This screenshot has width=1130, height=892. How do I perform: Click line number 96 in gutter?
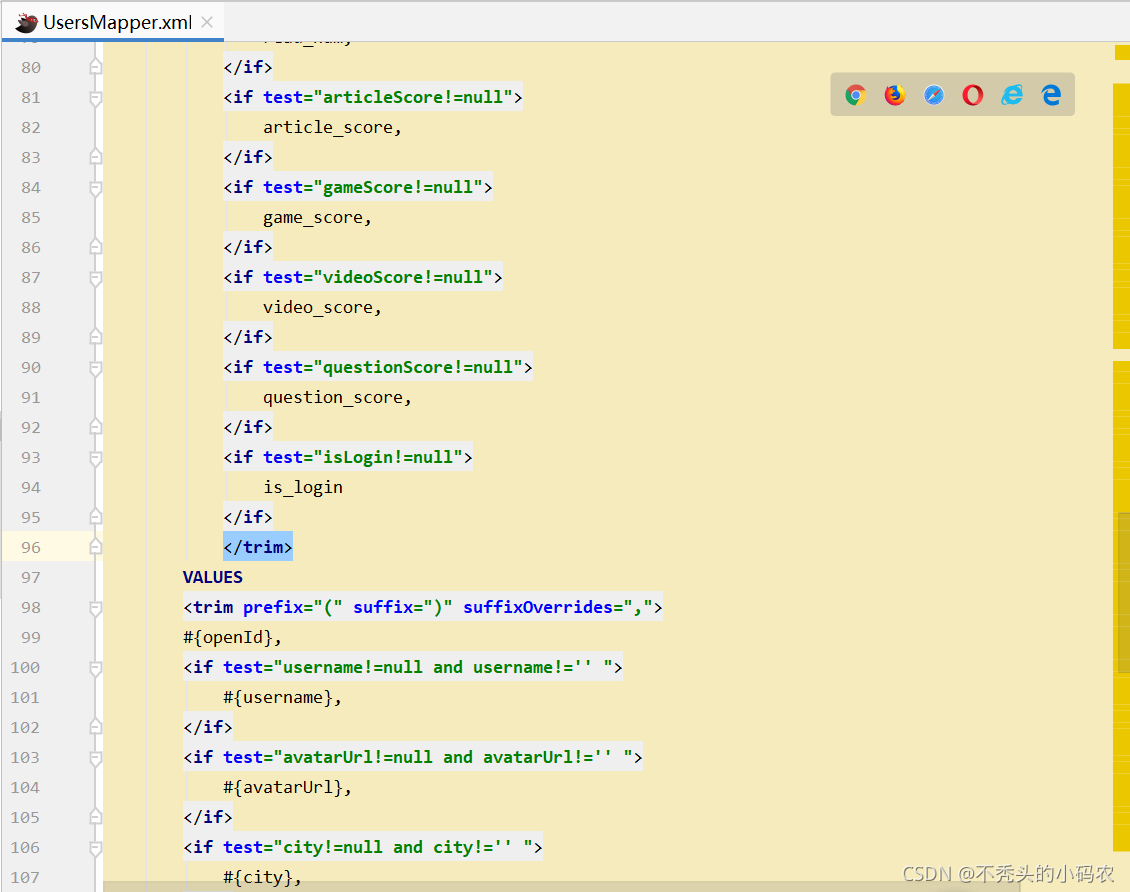click(x=31, y=548)
